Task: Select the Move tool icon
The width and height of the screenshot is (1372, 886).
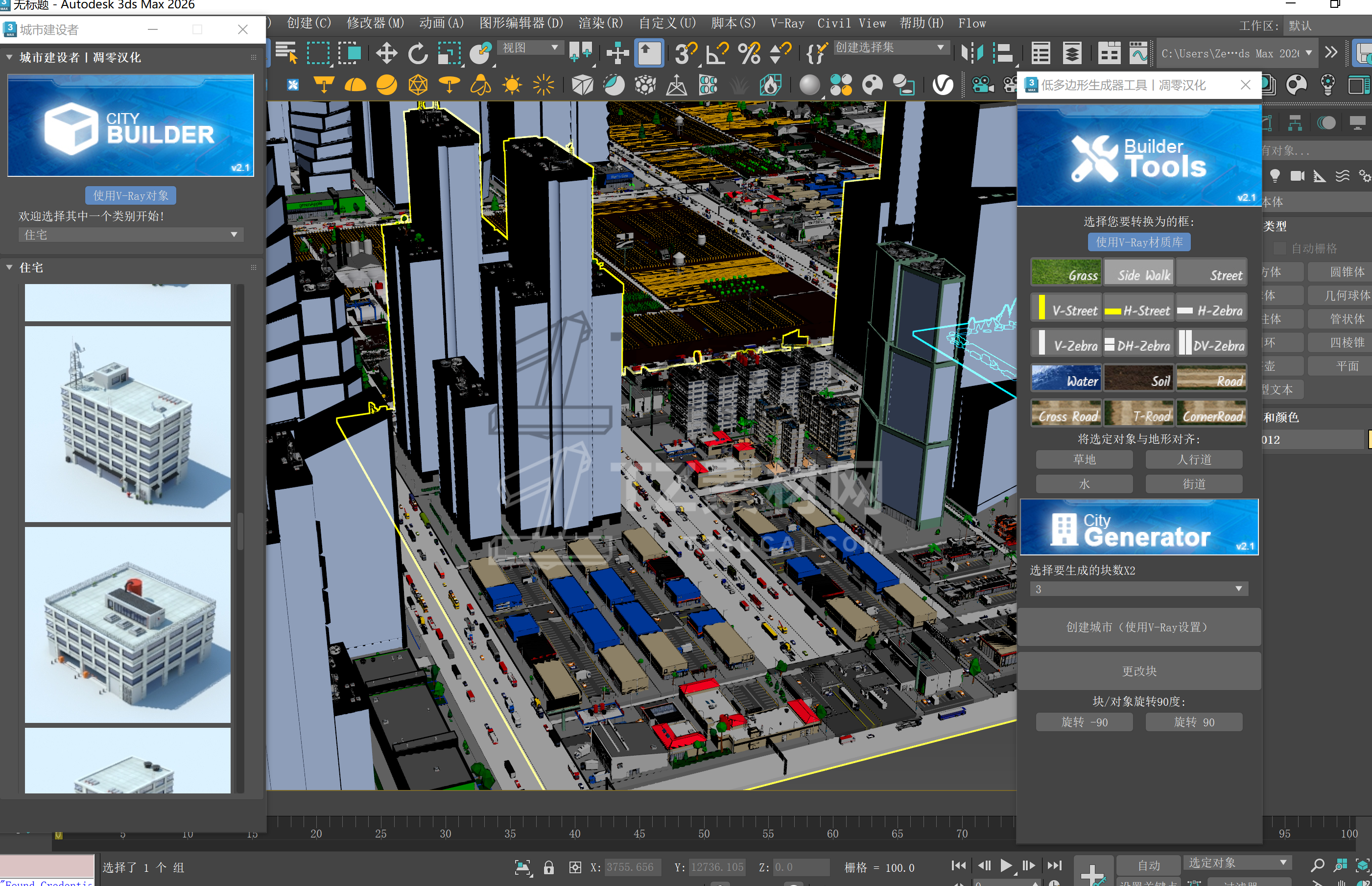Action: click(x=386, y=53)
